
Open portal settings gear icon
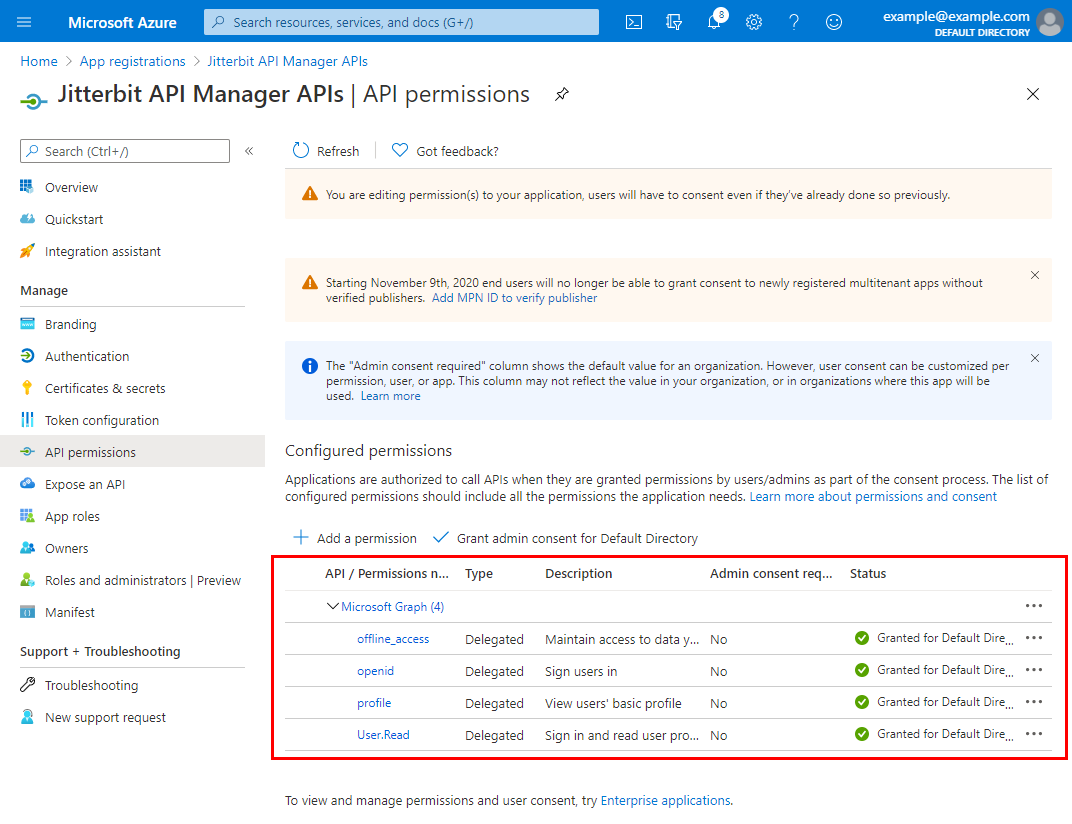(754, 22)
